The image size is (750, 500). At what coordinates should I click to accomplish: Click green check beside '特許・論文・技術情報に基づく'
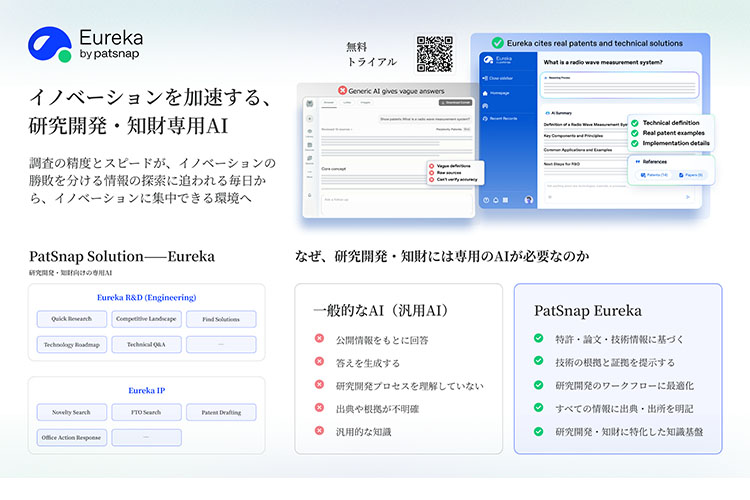[x=539, y=338]
